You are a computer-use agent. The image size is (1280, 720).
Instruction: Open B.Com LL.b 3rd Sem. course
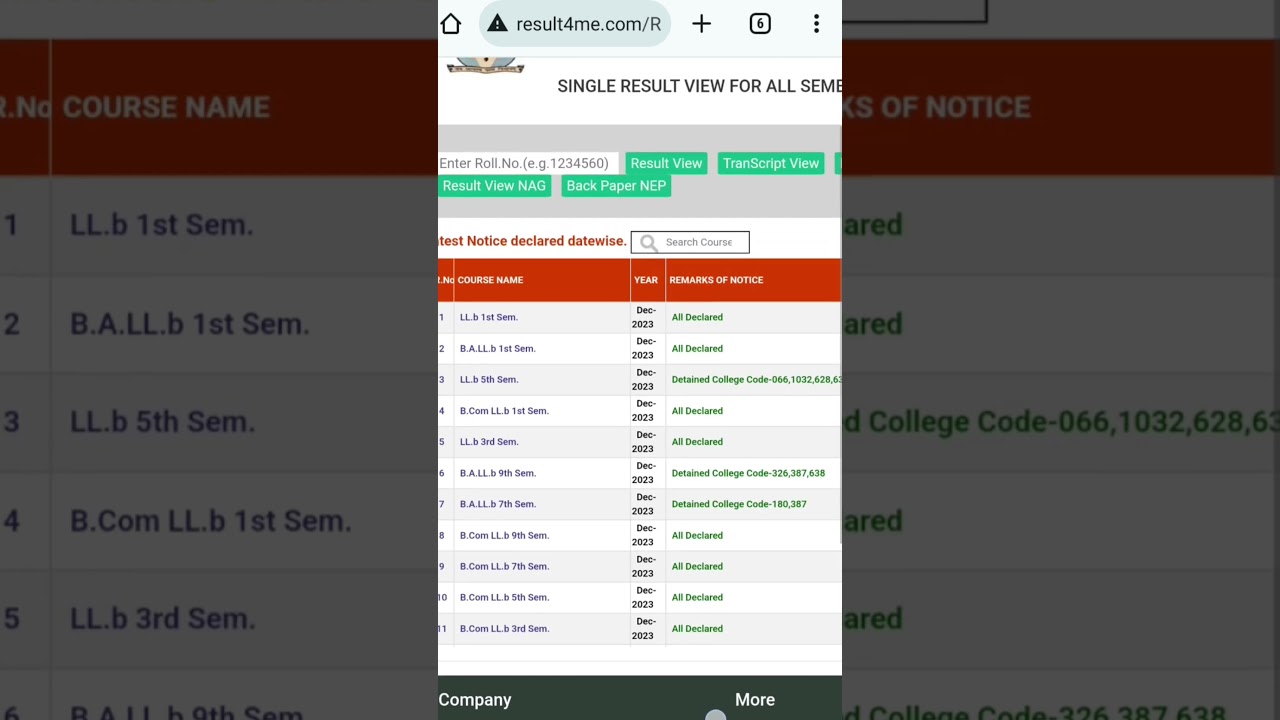(x=504, y=628)
